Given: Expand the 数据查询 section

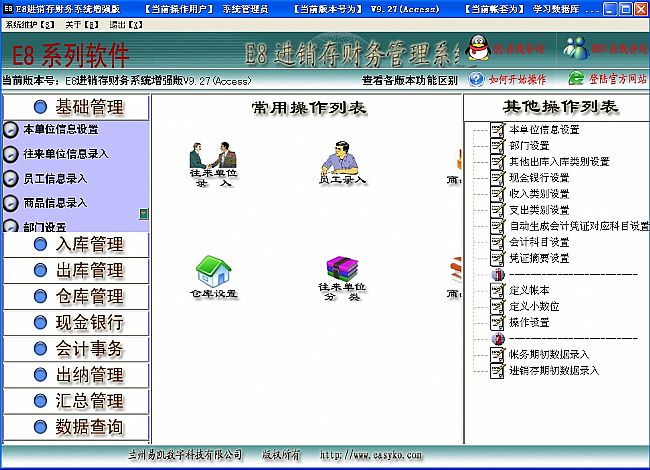Looking at the screenshot, I should click(x=76, y=427).
